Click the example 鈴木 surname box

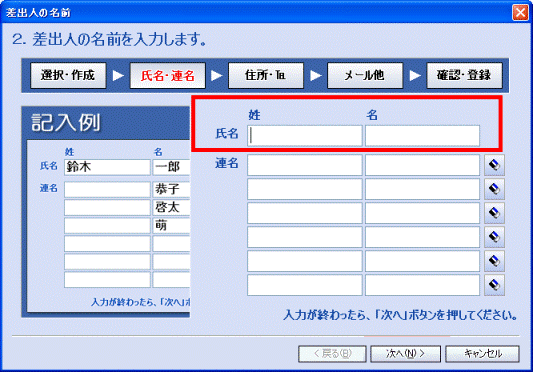click(107, 167)
